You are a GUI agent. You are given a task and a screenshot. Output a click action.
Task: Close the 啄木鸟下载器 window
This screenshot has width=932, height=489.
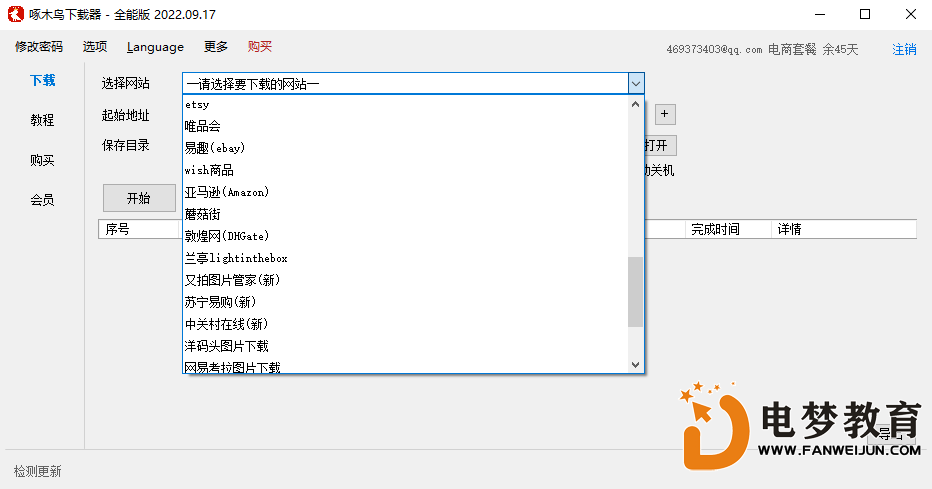click(x=911, y=14)
